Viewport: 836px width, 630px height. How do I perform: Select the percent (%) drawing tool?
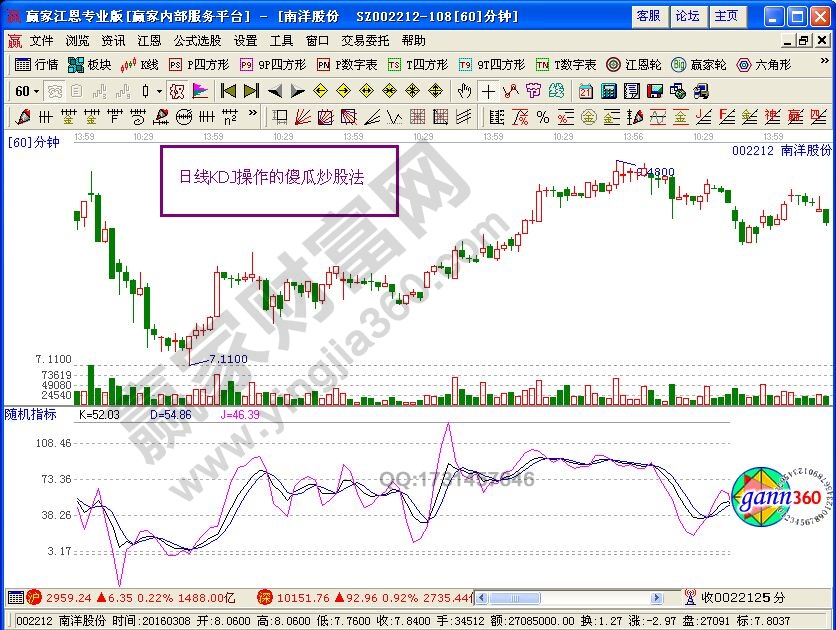543,117
